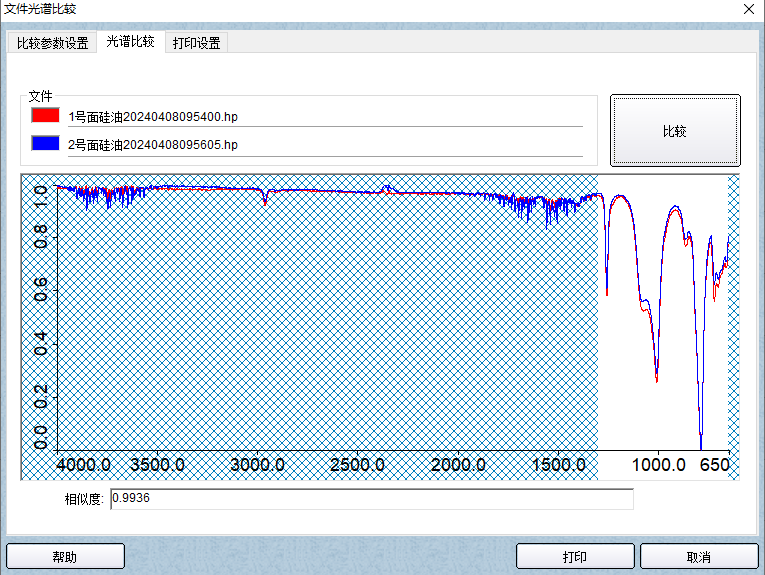The width and height of the screenshot is (765, 575).
Task: Click the 4000.0 x-axis label
Action: point(83,465)
